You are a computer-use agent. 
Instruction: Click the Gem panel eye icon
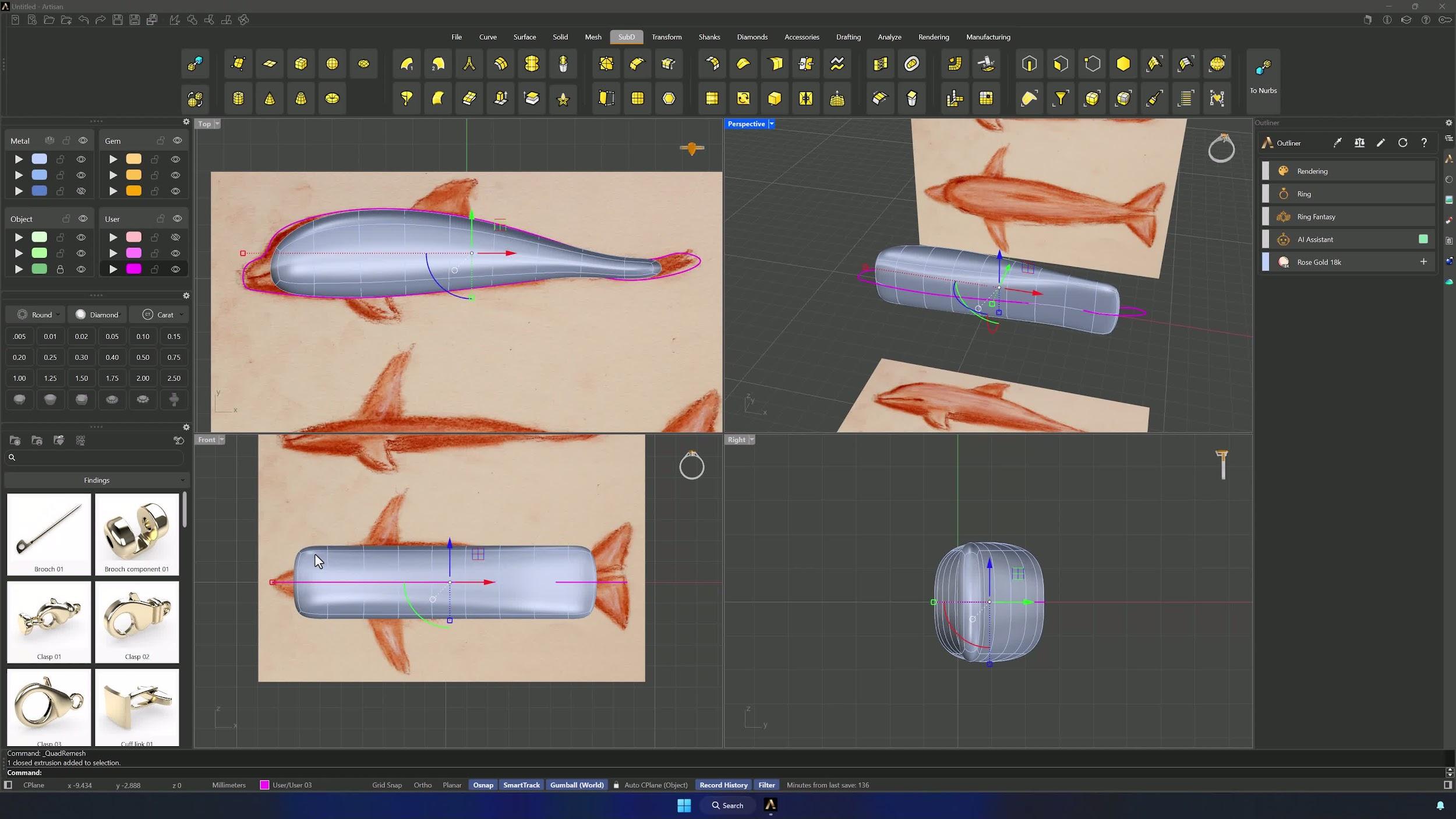(x=178, y=140)
